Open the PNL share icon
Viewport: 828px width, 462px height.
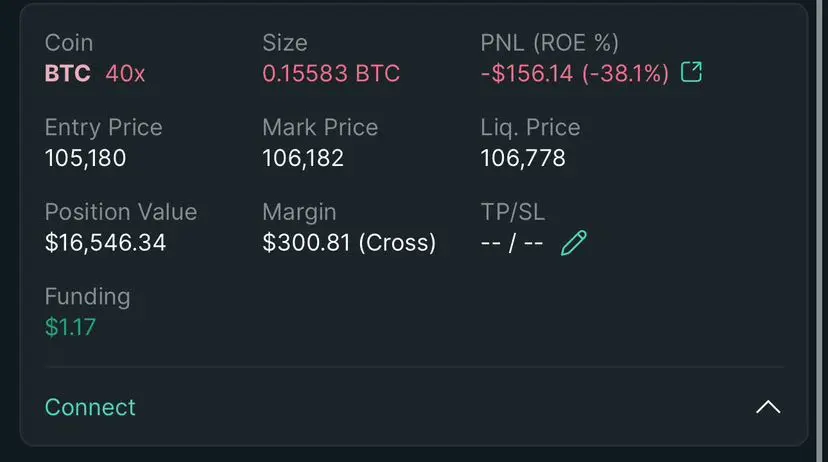[691, 72]
